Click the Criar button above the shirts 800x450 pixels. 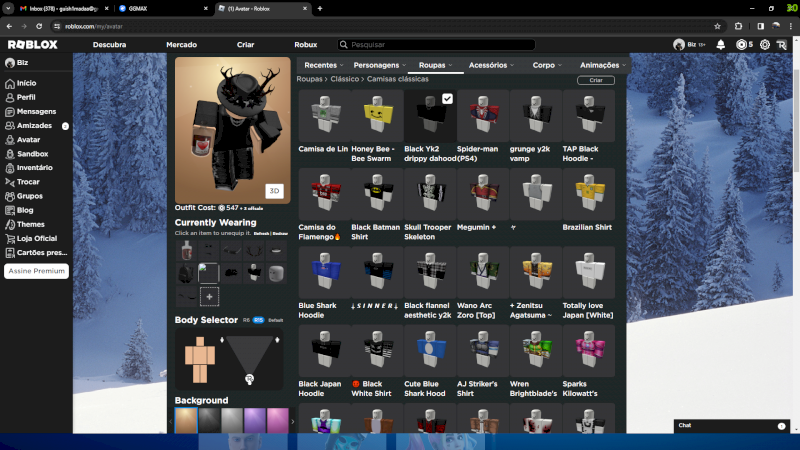[x=596, y=80]
